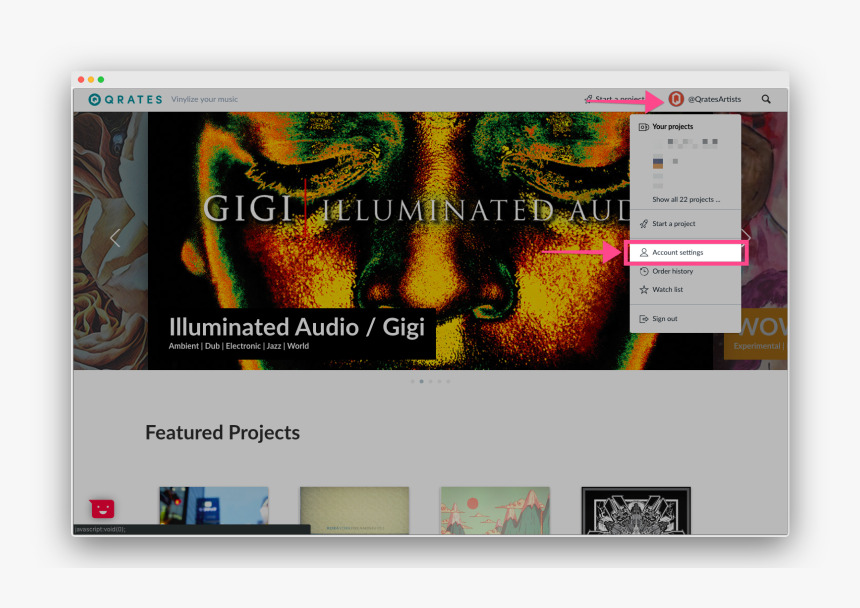Click the person icon beside Account settings
The width and height of the screenshot is (860, 608).
644,253
